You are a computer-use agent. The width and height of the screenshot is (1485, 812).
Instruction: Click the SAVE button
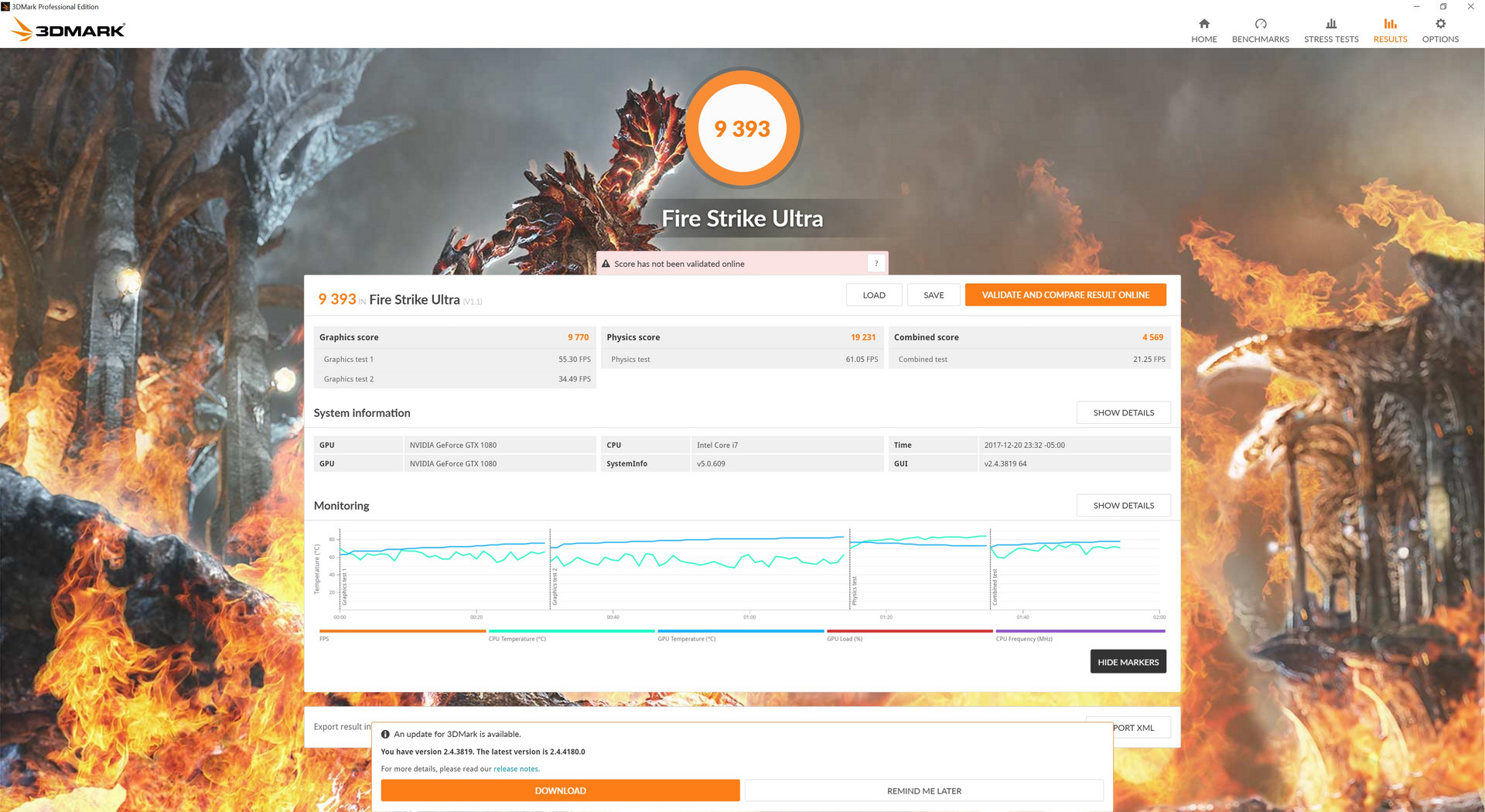934,295
